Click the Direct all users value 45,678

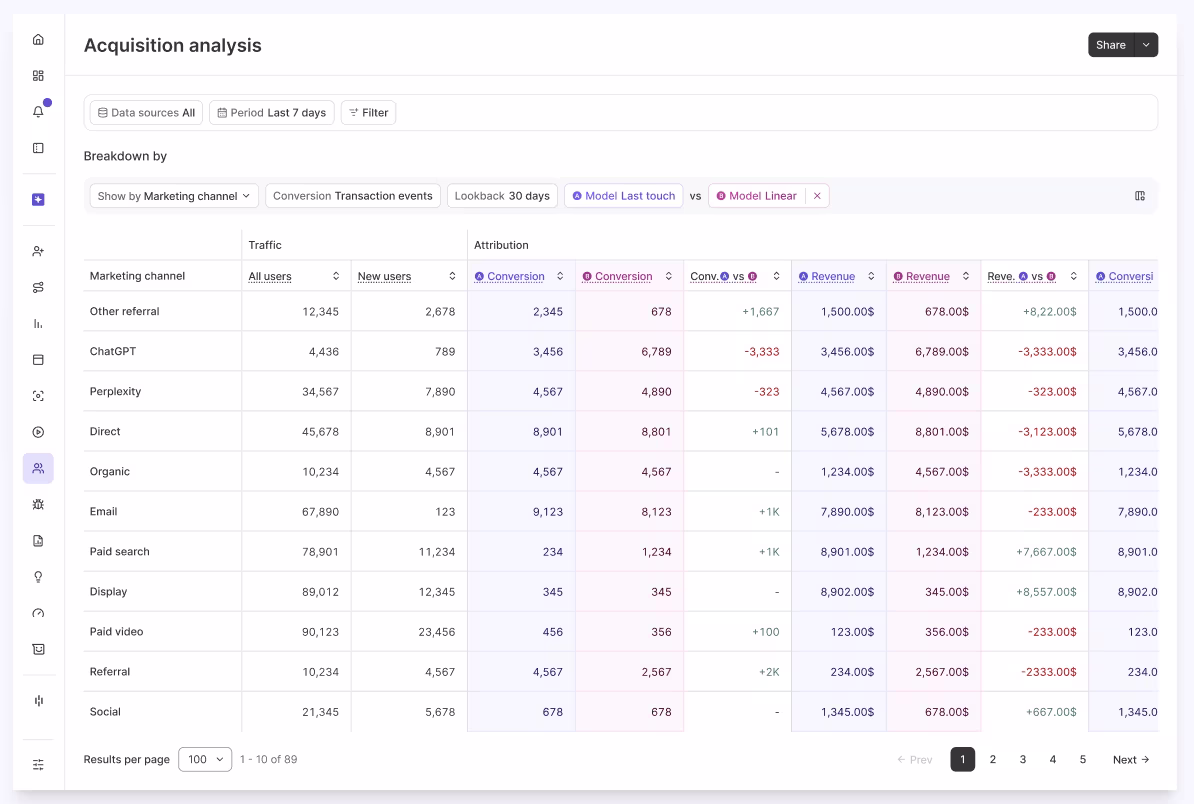[x=321, y=432]
